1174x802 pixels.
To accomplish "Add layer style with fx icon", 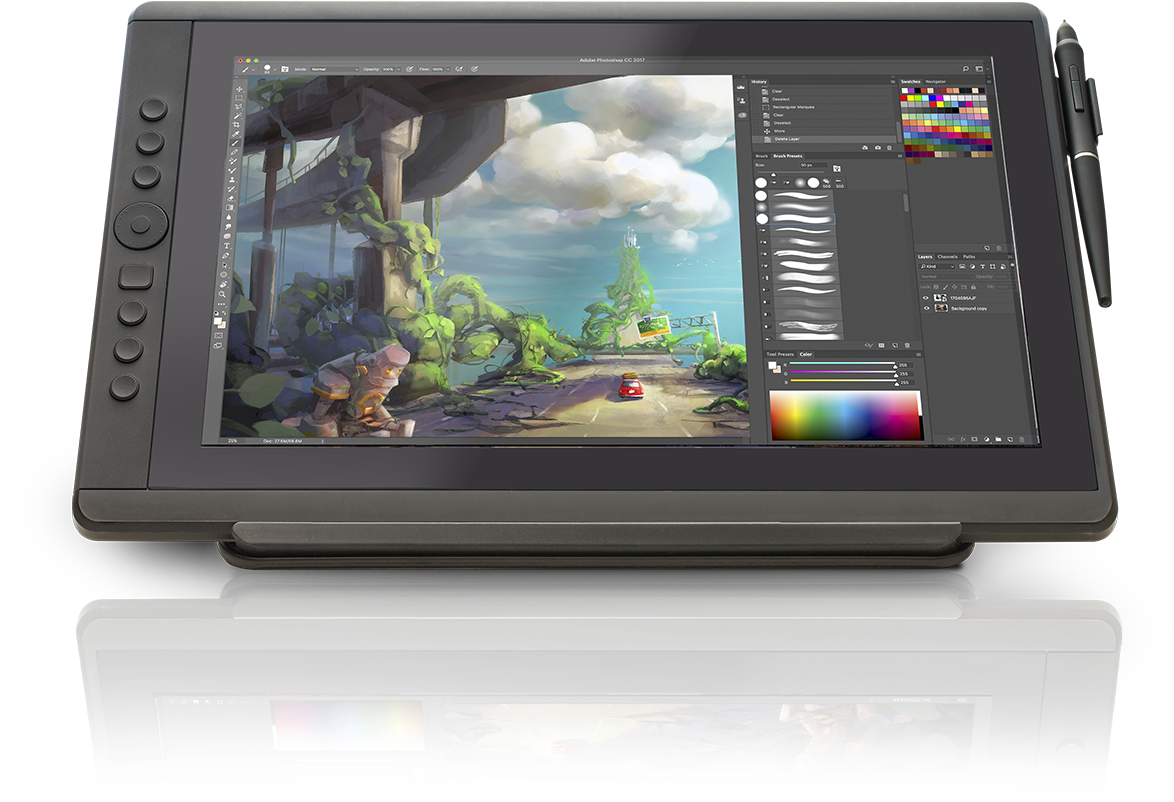I will click(963, 438).
